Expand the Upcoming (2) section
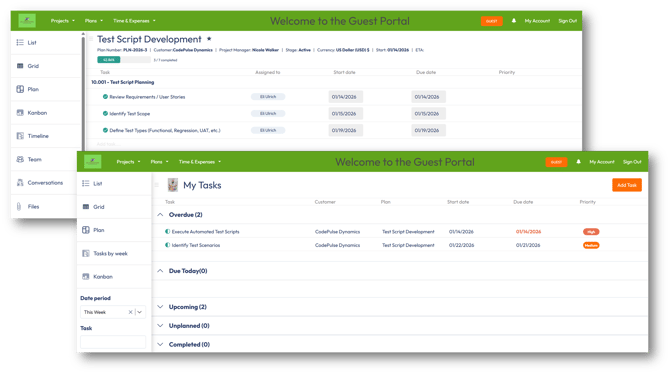Image resolution: width=670 pixels, height=374 pixels. pos(160,307)
